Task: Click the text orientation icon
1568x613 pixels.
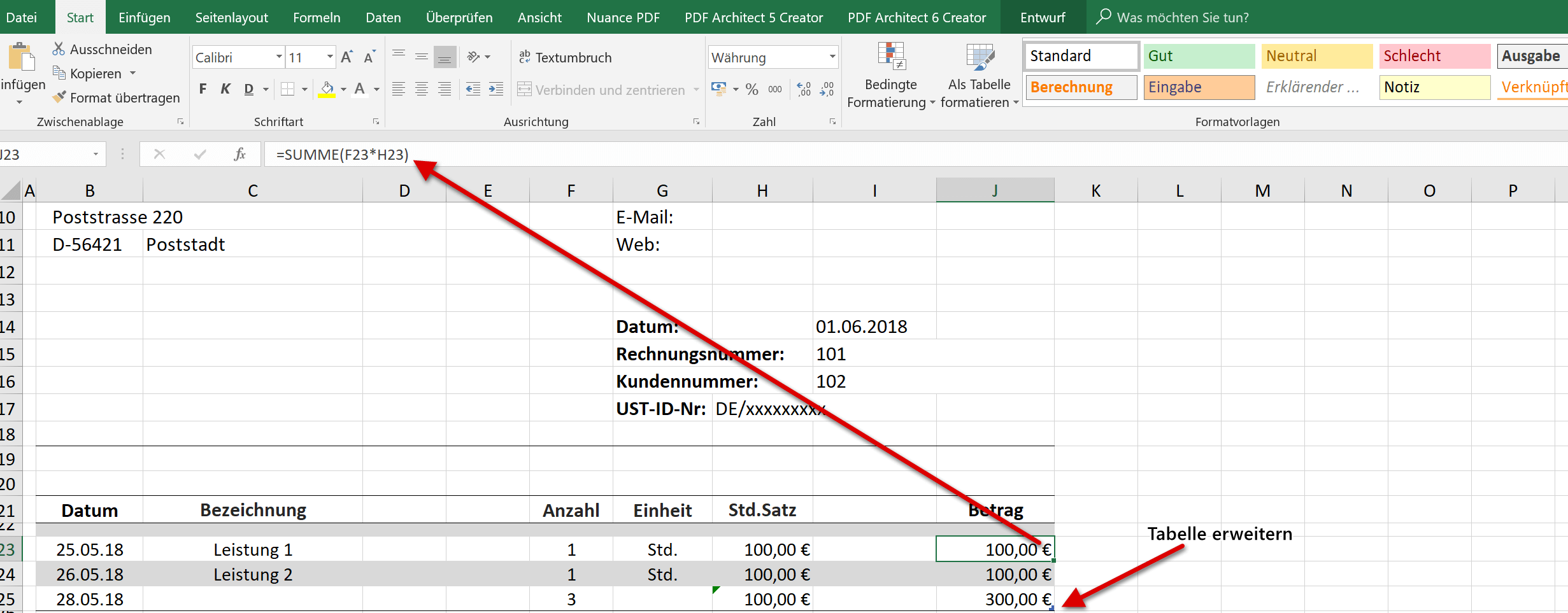Action: click(x=474, y=57)
